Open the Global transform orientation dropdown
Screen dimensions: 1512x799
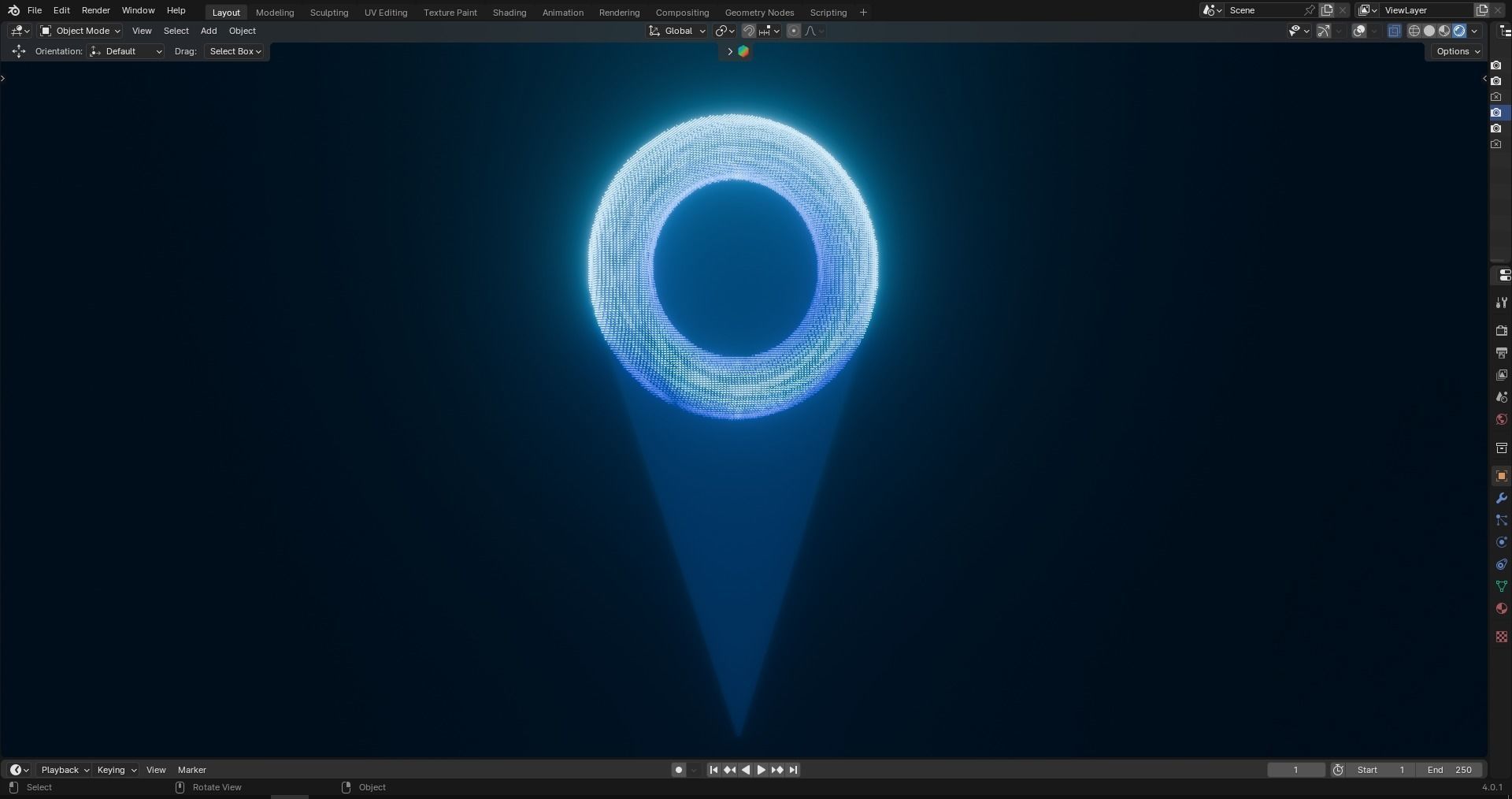[x=677, y=31]
